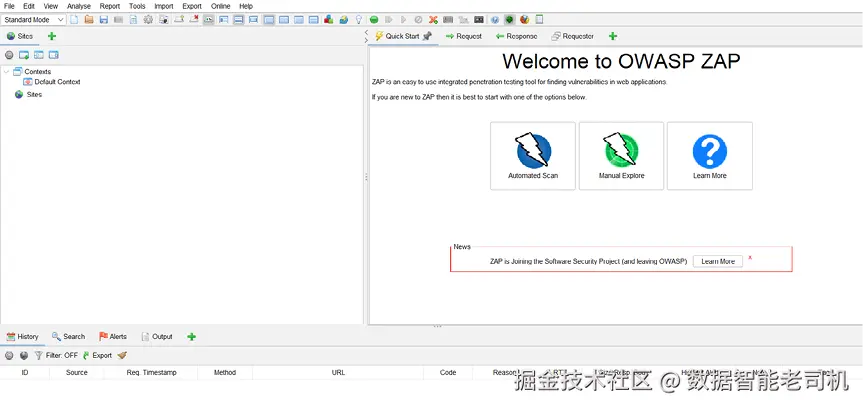
Task: Click the lightbulb tips icon
Action: [359, 20]
